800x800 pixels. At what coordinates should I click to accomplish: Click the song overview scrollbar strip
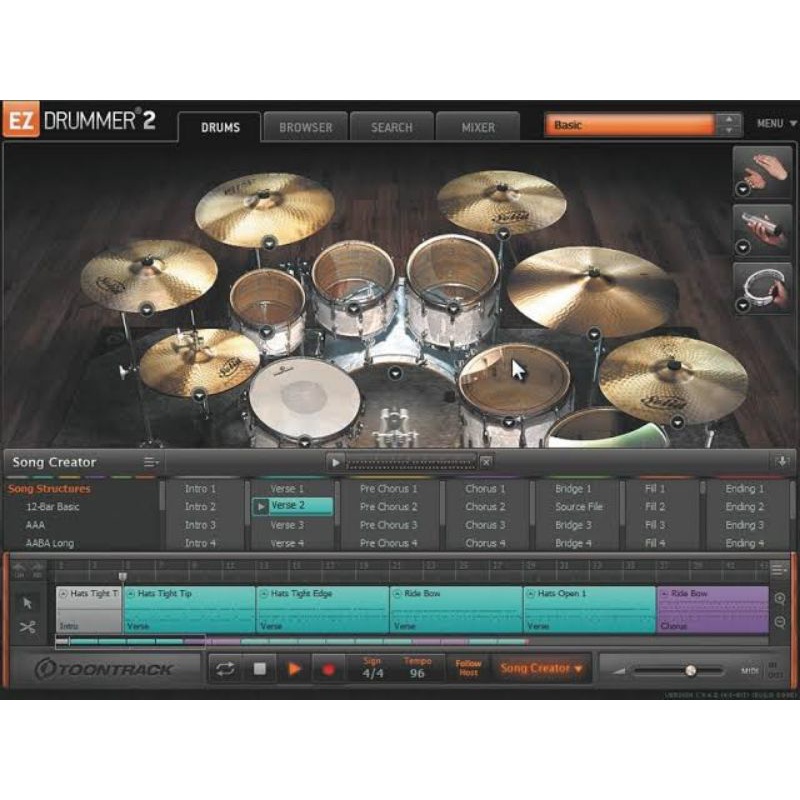(411, 641)
